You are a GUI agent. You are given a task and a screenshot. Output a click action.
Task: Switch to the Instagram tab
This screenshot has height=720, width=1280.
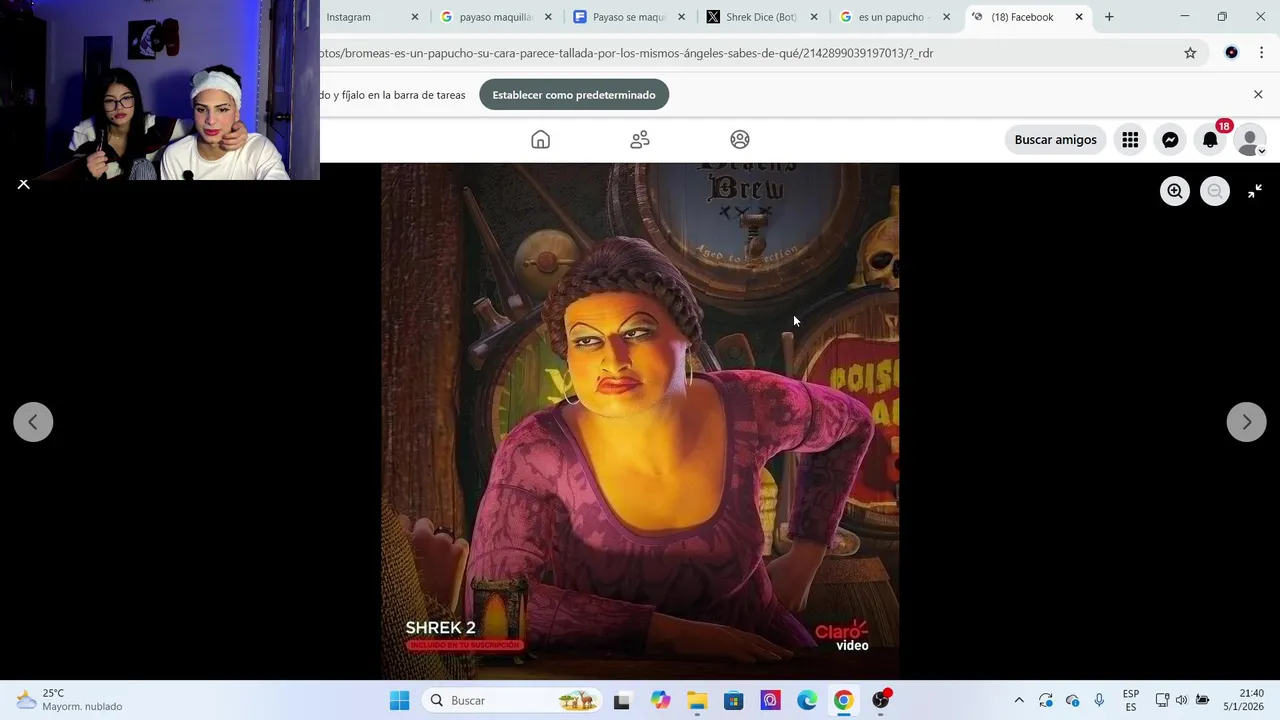pos(348,17)
